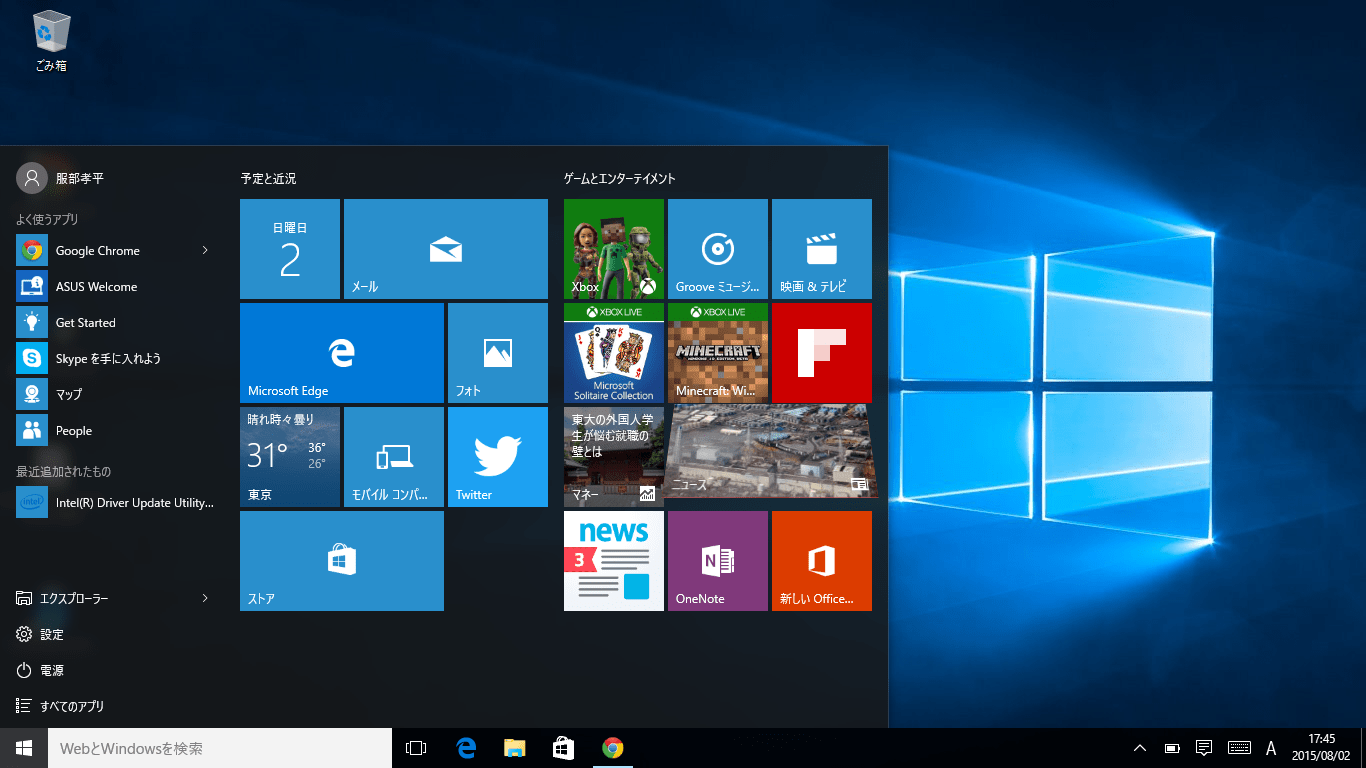The height and width of the screenshot is (768, 1366).
Task: Open the 映画 & テレビ tile
Action: click(822, 249)
